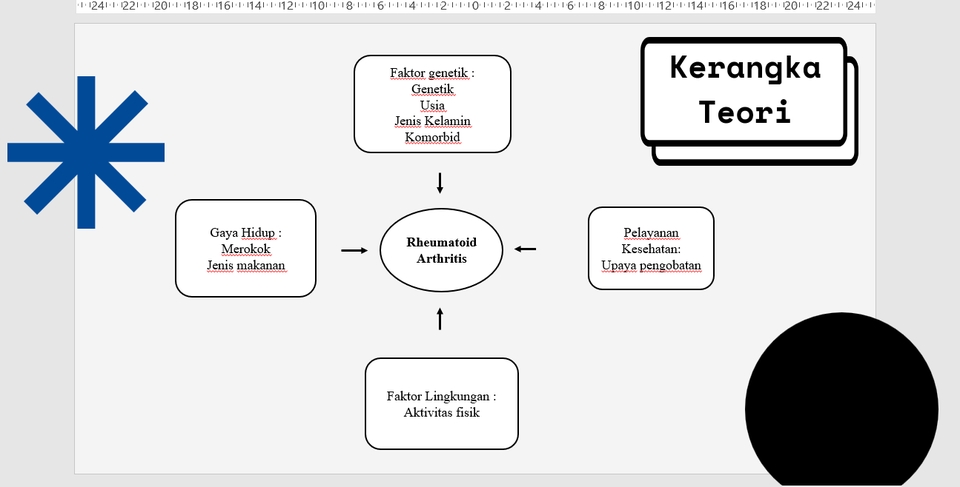The width and height of the screenshot is (960, 487).
Task: Select the up arrow below the ellipse
Action: click(440, 319)
